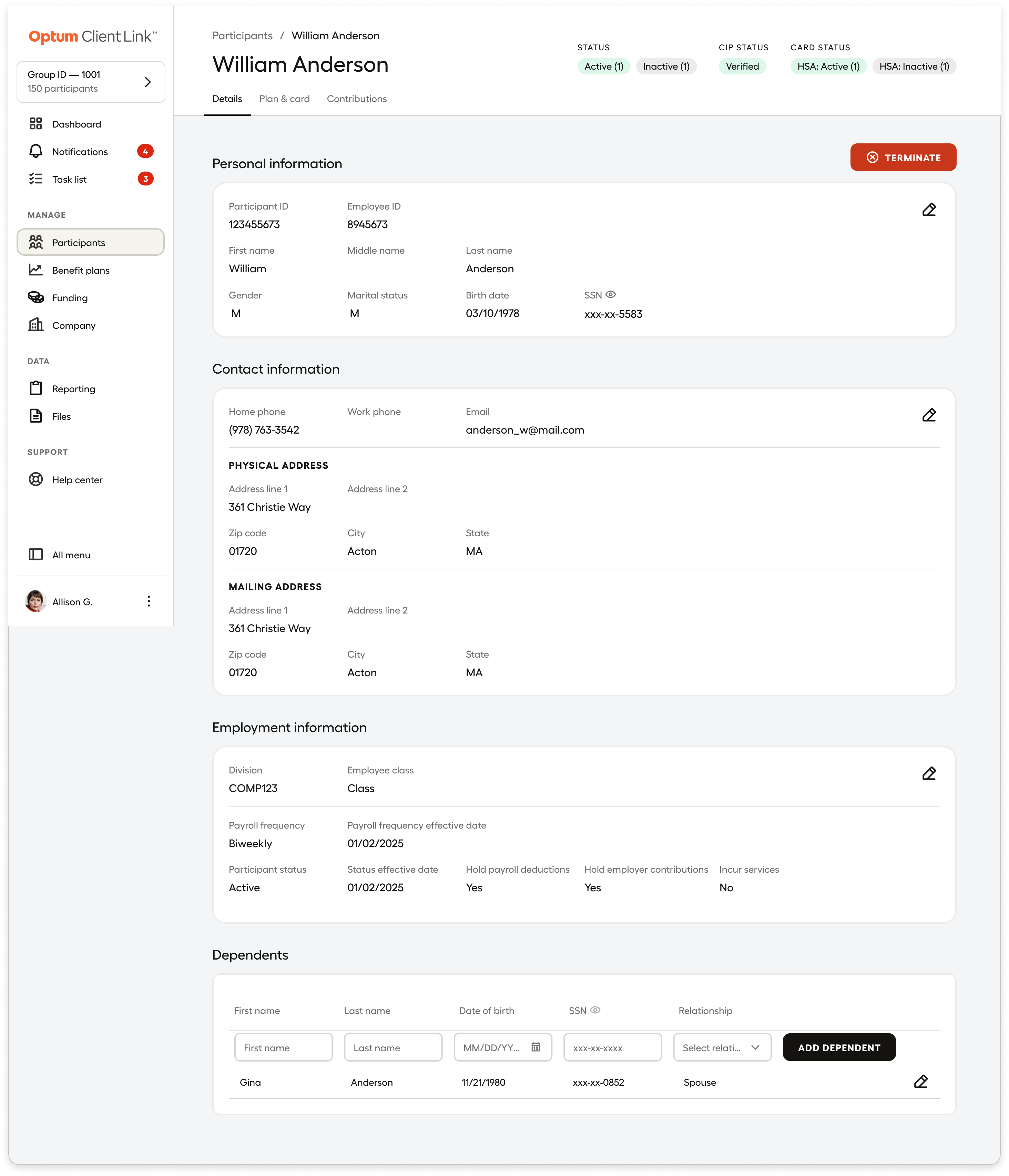Edit dependent Gina Anderson's row
This screenshot has width=1009, height=1176.
(x=920, y=1082)
